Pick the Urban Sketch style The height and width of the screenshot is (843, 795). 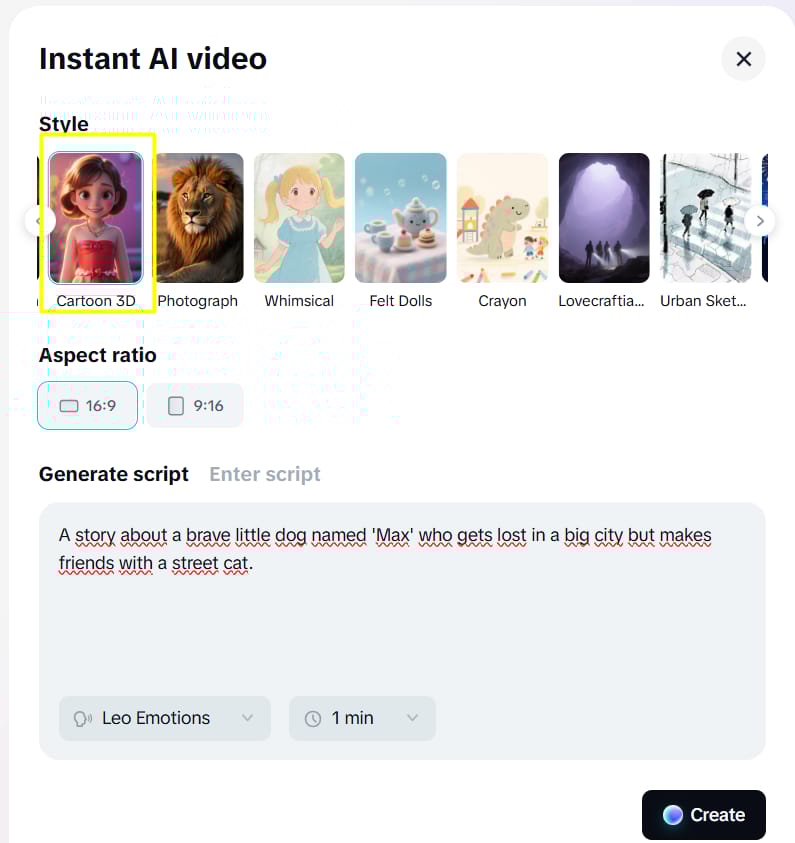pyautogui.click(x=706, y=218)
